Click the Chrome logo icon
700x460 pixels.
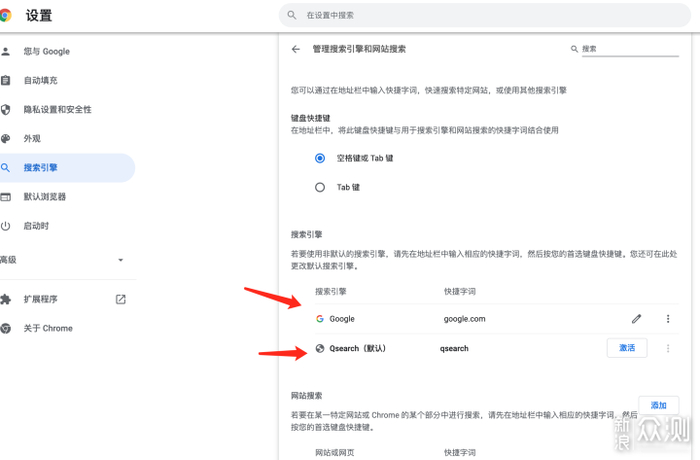5,15
